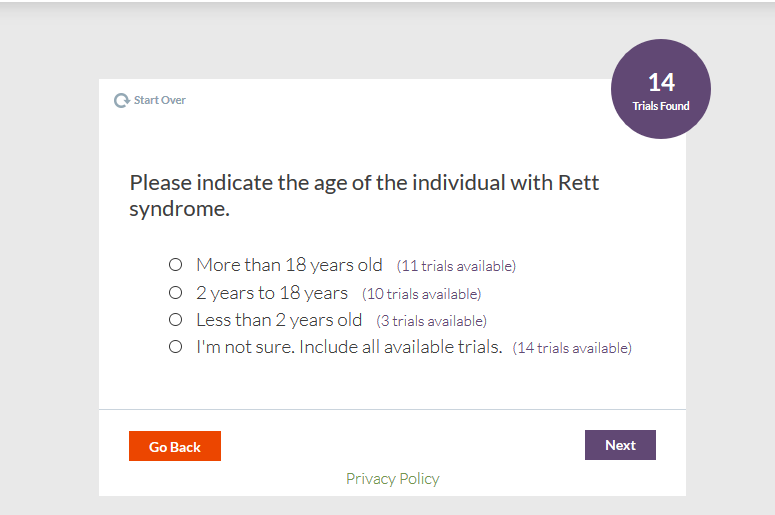Click the Trials Found label in badge
The height and width of the screenshot is (515, 775).
[x=661, y=106]
